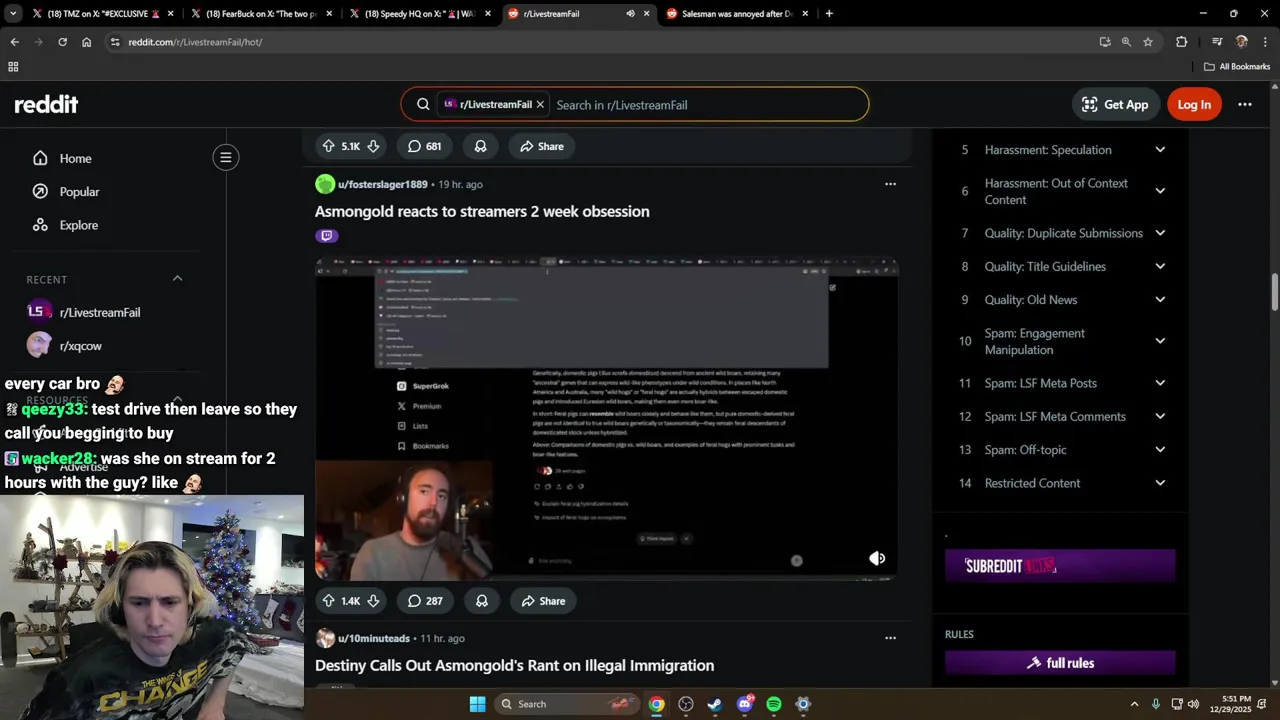Share the post with 681 comments
Image resolution: width=1280 pixels, height=720 pixels.
[x=542, y=146]
